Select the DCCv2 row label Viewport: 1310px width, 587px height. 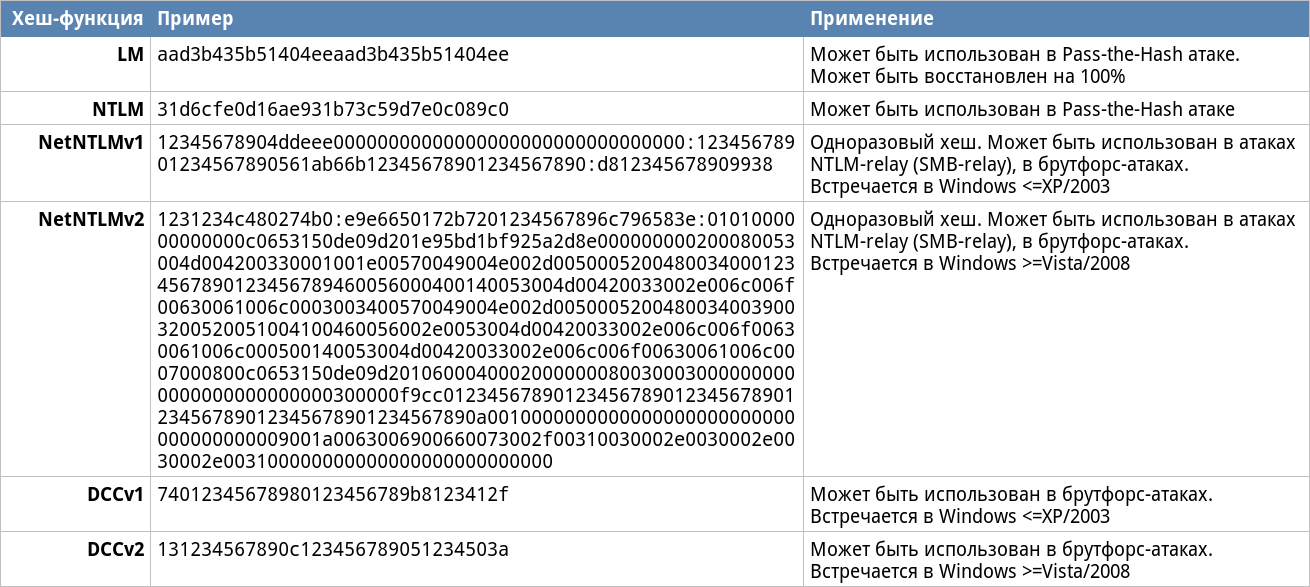(115, 549)
